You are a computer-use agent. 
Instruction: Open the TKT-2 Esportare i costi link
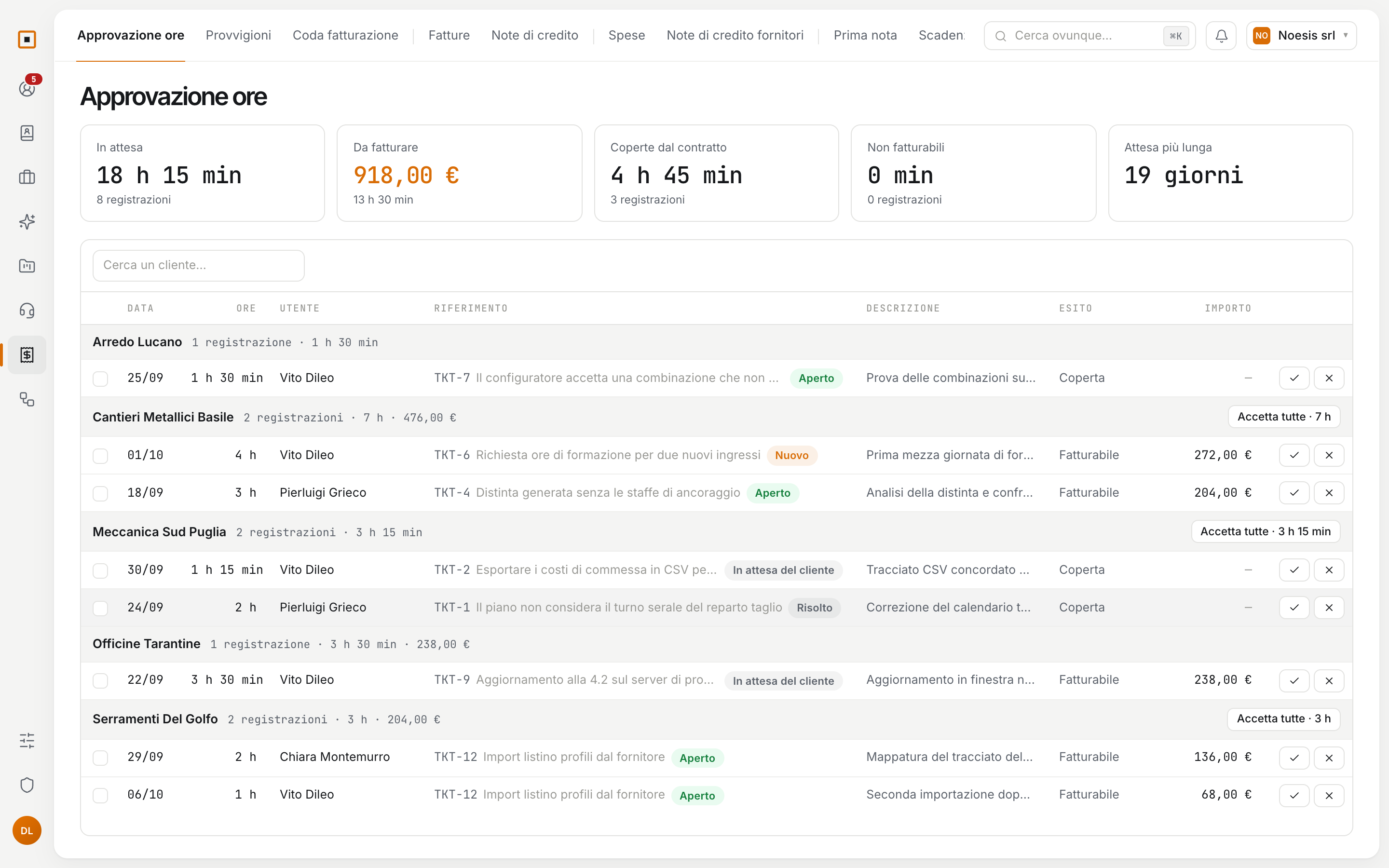575,570
